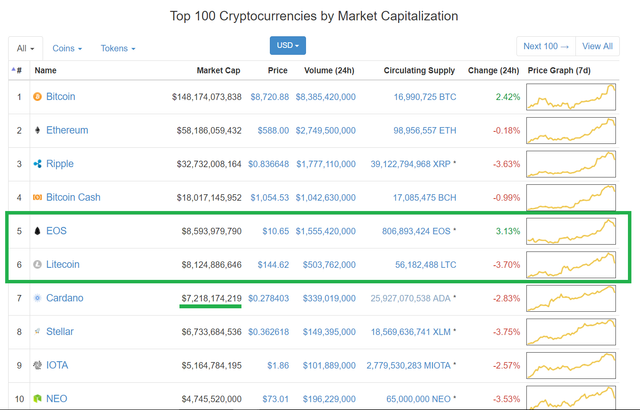Sort table by Change (24h) header
Screen dimensions: 640x410
[x=494, y=71]
